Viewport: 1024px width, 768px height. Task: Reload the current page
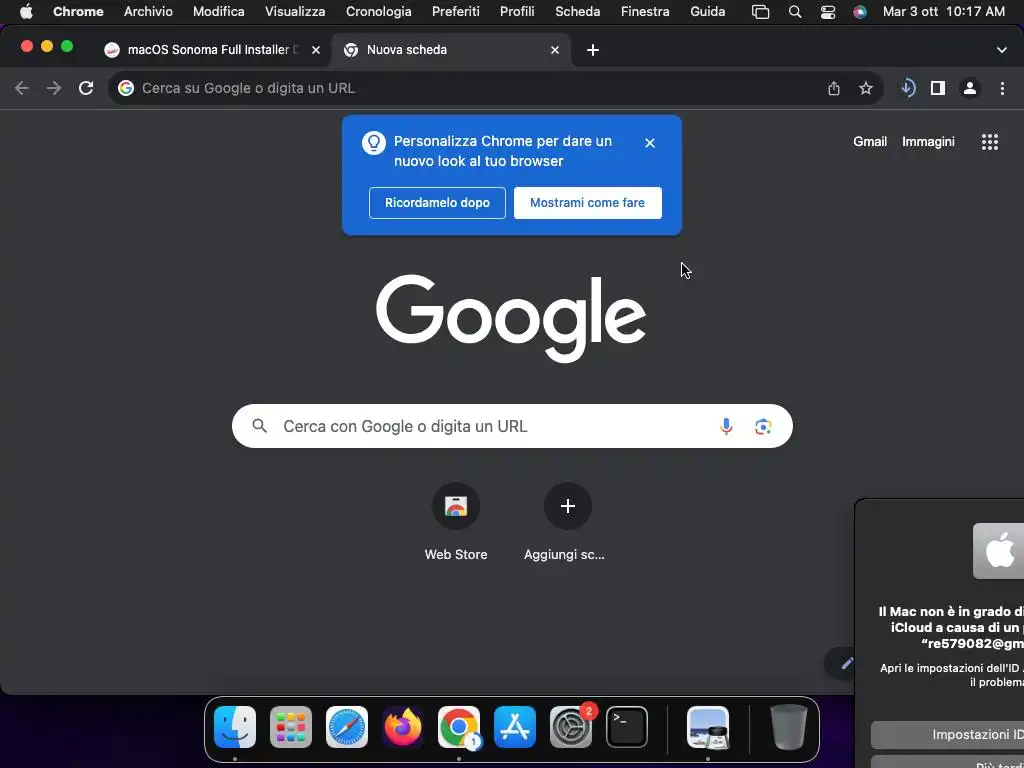86,88
